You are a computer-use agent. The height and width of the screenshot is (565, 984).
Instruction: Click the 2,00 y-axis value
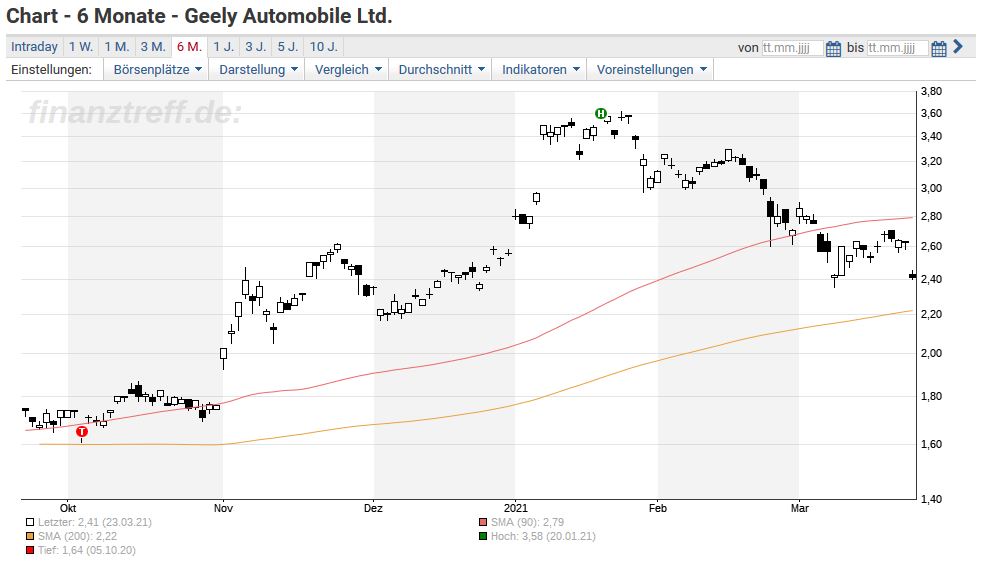pyautogui.click(x=931, y=353)
